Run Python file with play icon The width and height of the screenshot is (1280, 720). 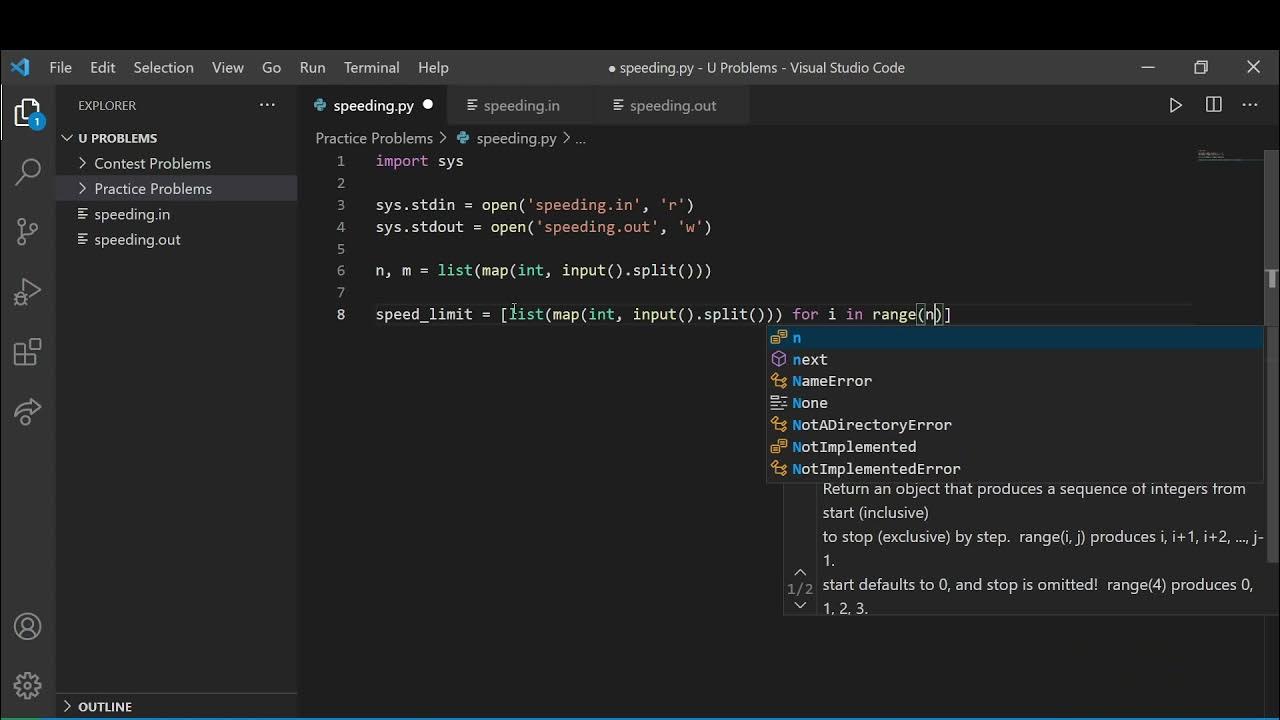point(1176,105)
